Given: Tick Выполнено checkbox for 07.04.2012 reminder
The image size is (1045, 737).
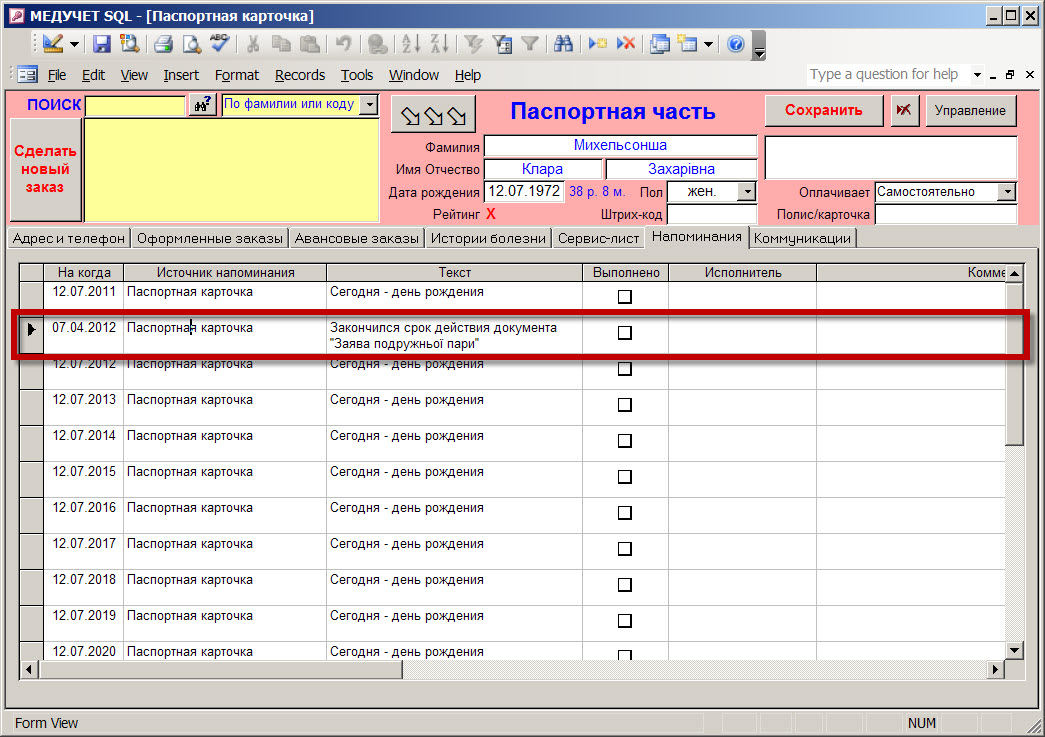Looking at the screenshot, I should pyautogui.click(x=625, y=333).
